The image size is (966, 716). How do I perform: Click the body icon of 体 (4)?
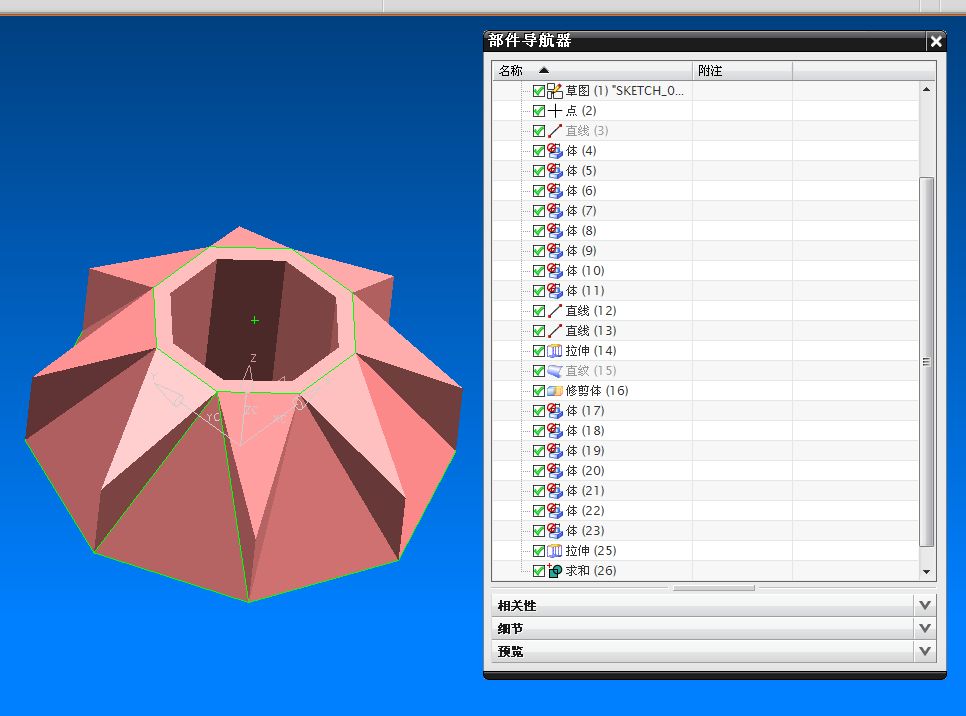click(x=554, y=151)
